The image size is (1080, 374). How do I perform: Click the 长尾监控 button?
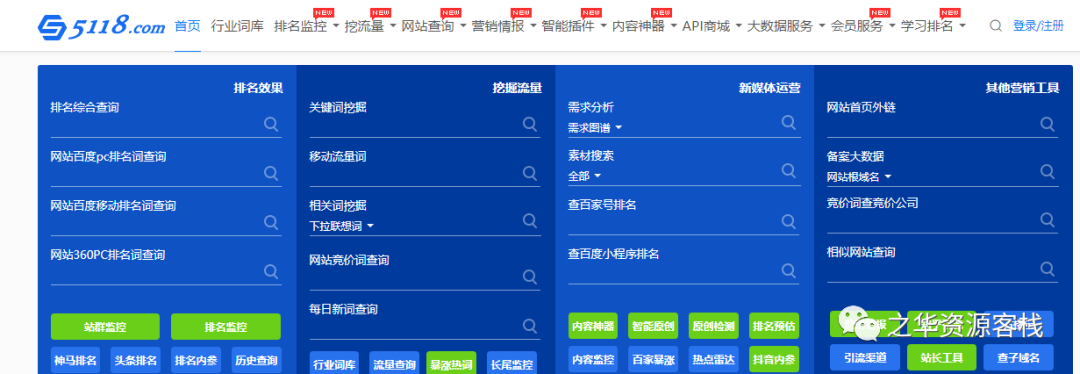point(512,364)
